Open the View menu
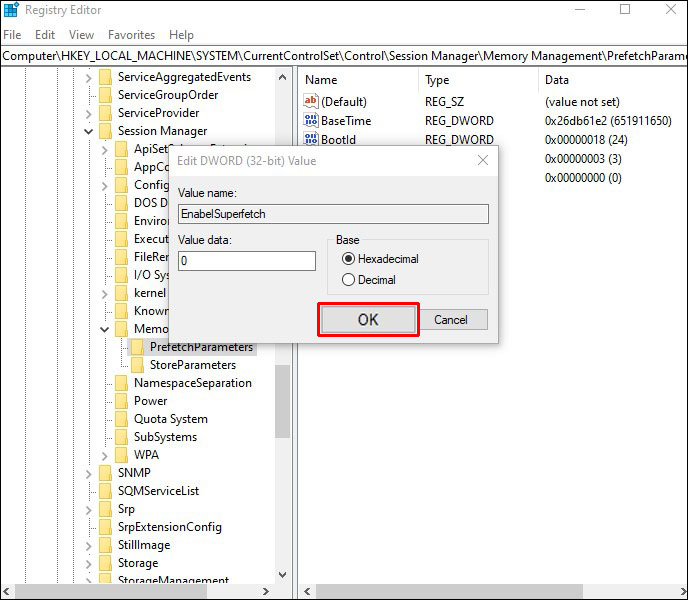The height and width of the screenshot is (600, 688). pos(81,35)
